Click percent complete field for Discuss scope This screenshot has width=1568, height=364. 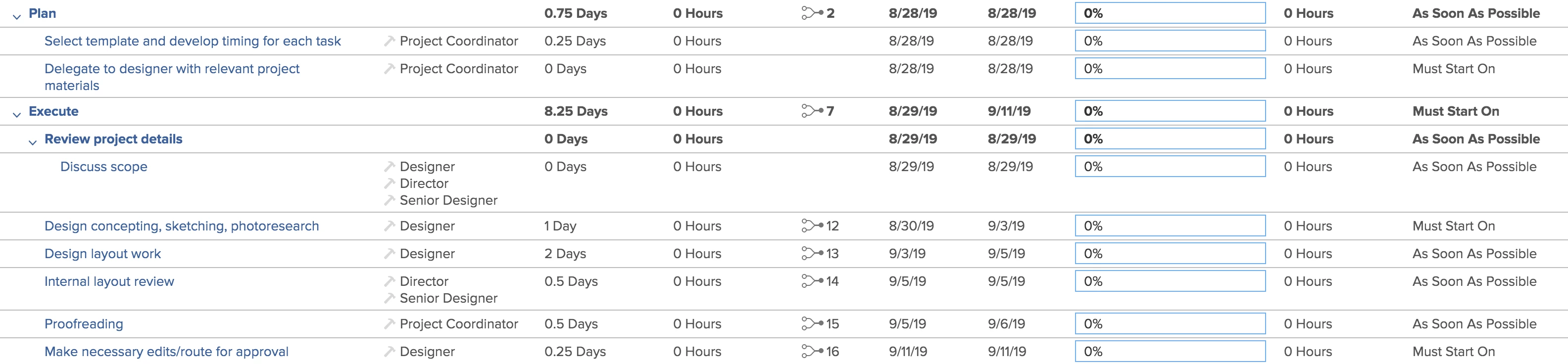tap(1170, 166)
